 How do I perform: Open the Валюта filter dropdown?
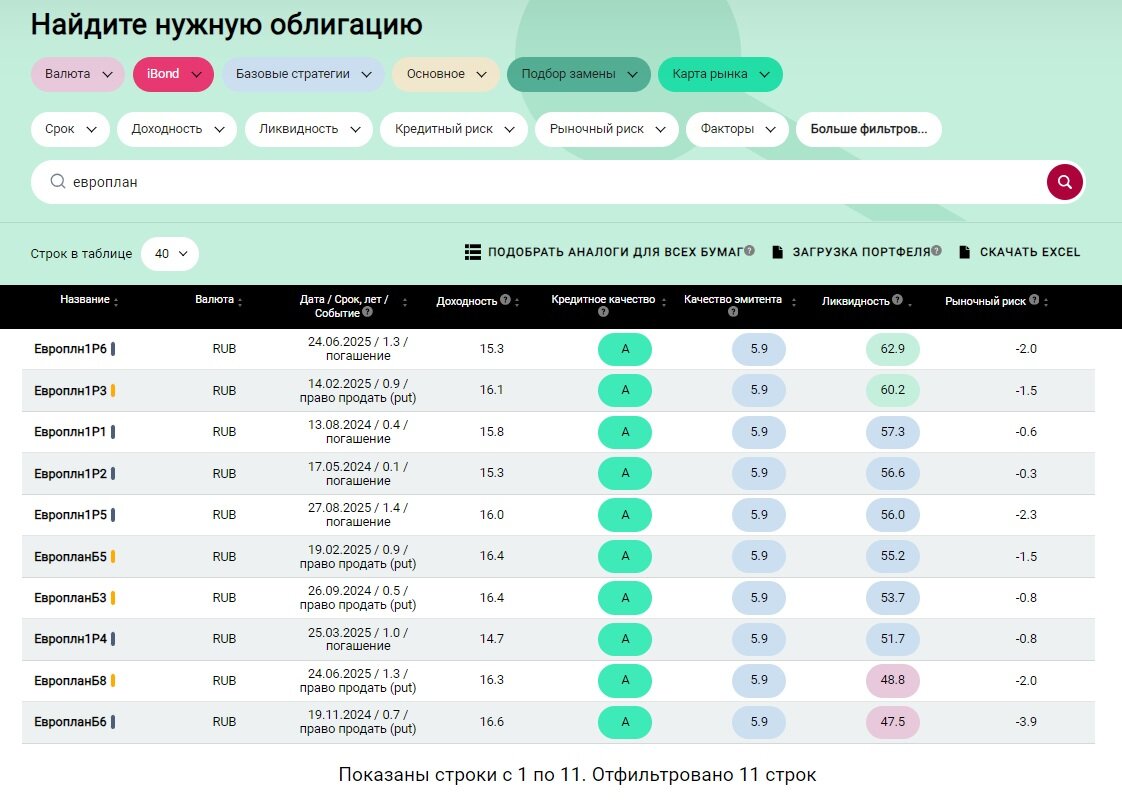tap(78, 74)
